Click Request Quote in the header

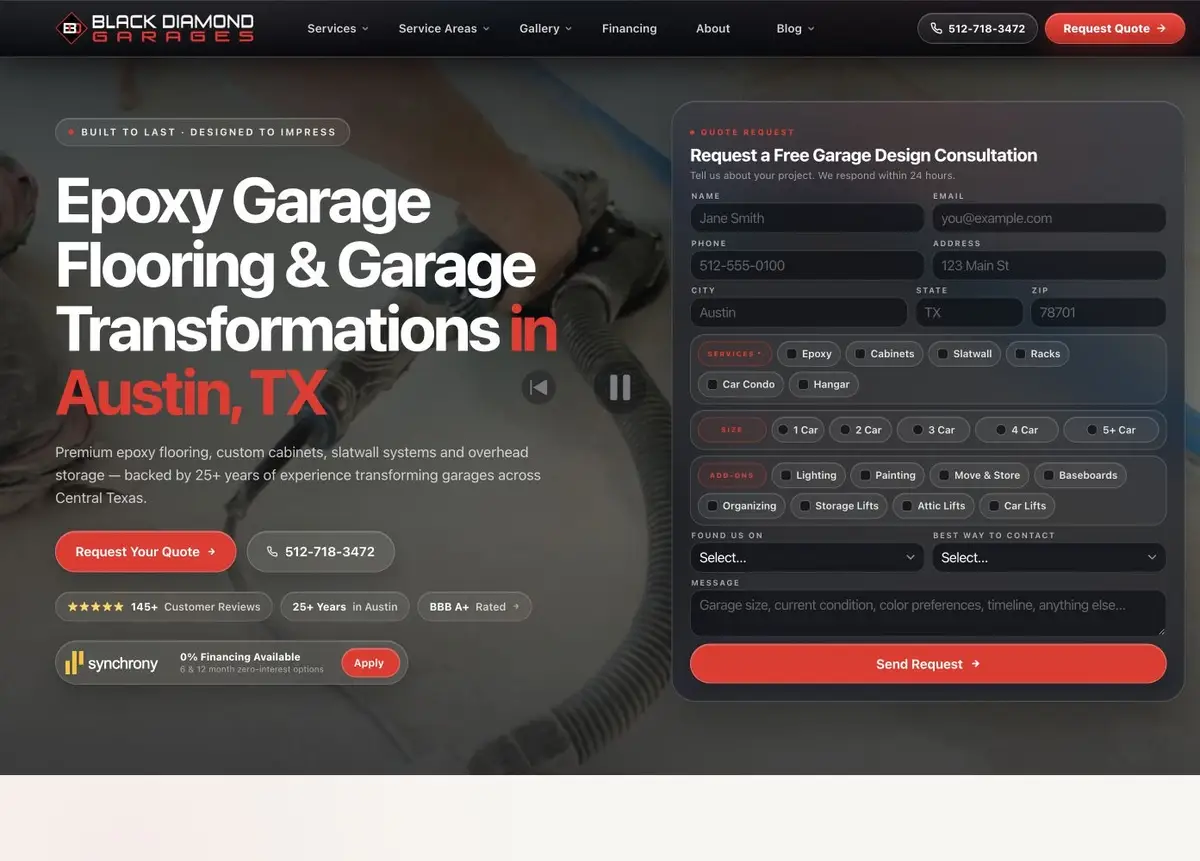coord(1115,28)
